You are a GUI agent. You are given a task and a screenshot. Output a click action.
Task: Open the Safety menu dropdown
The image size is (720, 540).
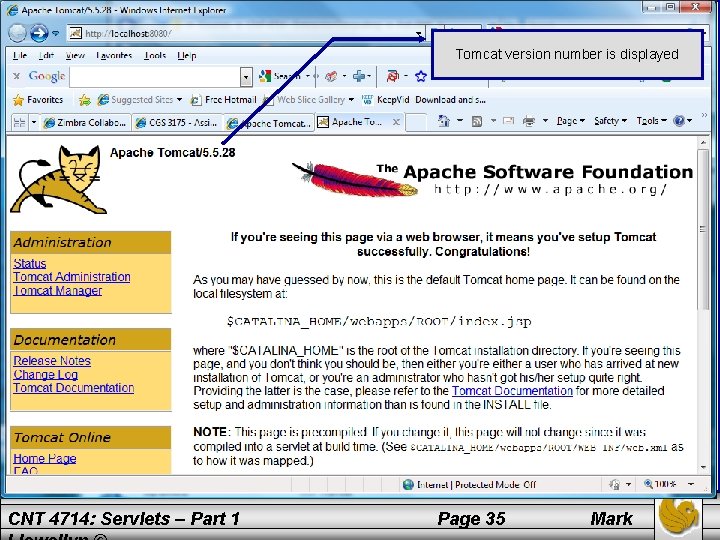click(x=610, y=121)
